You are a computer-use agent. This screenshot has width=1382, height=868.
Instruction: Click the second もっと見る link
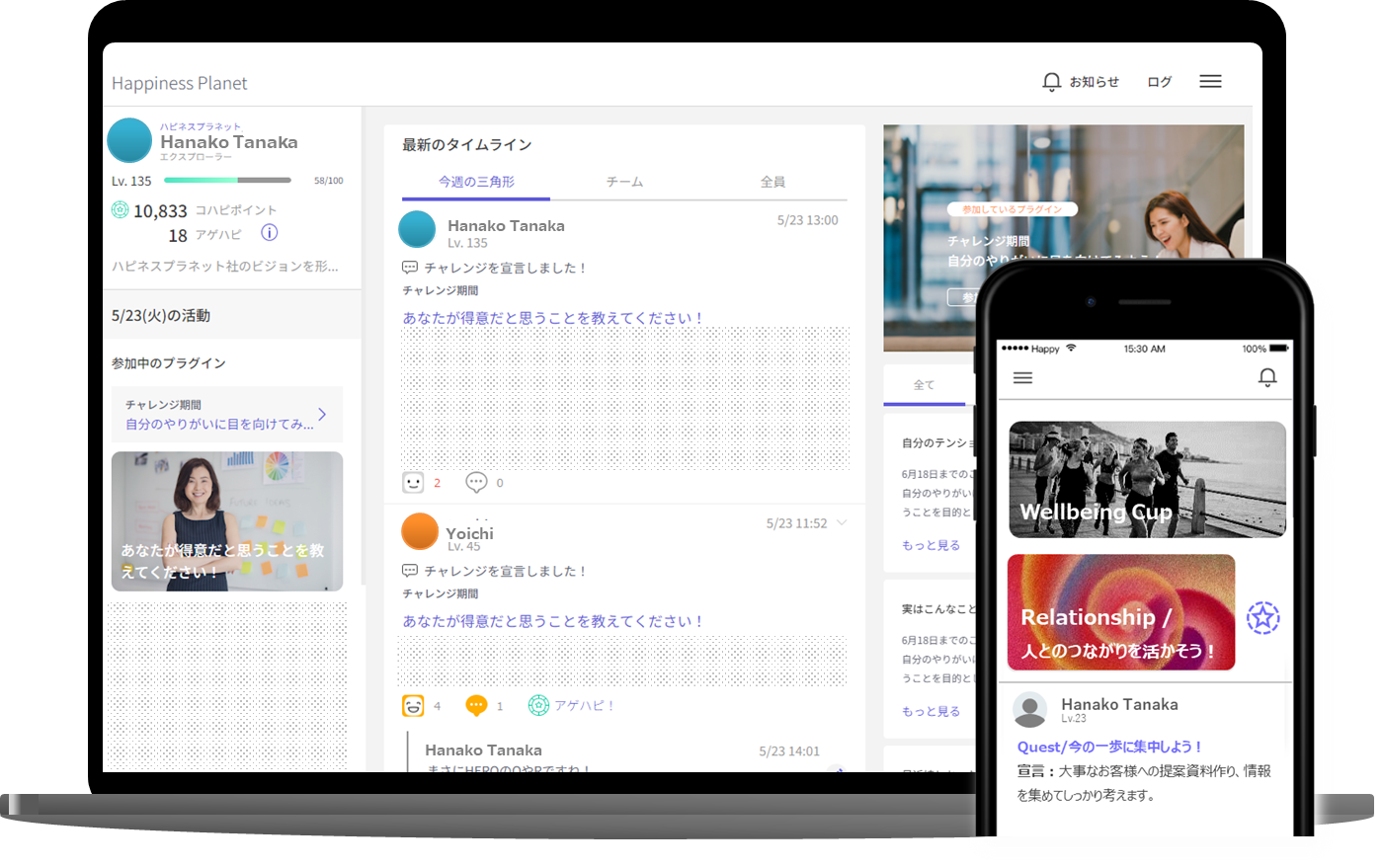pos(931,711)
